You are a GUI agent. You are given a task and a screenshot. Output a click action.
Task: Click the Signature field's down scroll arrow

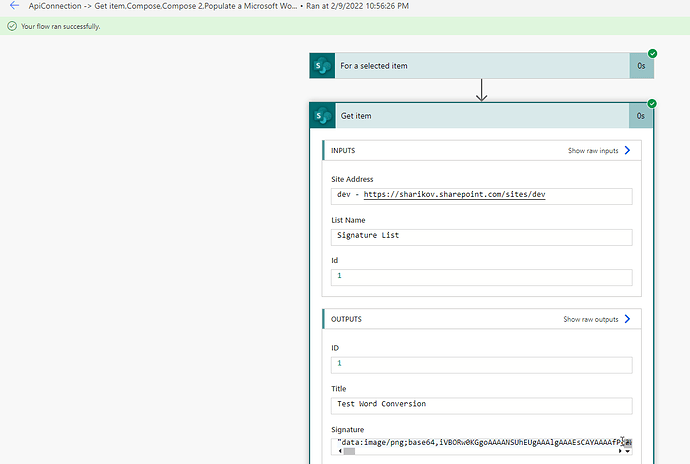pos(628,451)
